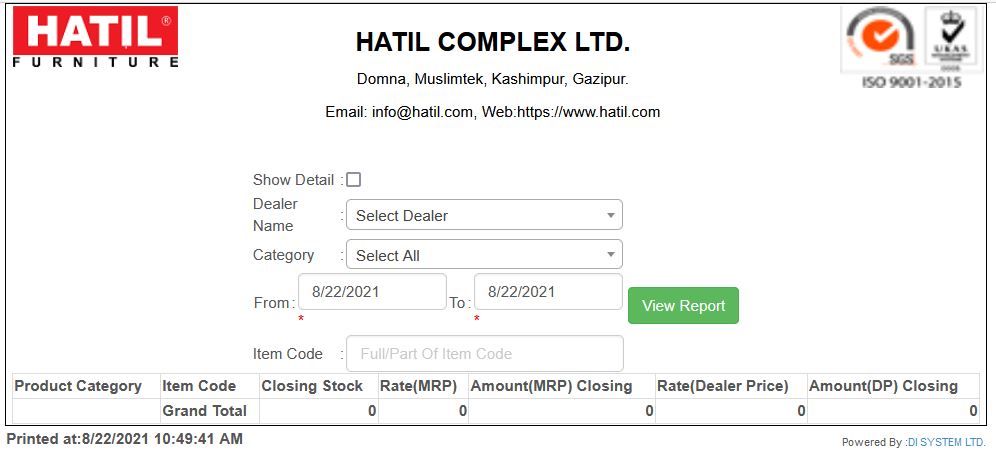
Task: Click the Dealer Name dropdown arrow
Action: tap(610, 215)
